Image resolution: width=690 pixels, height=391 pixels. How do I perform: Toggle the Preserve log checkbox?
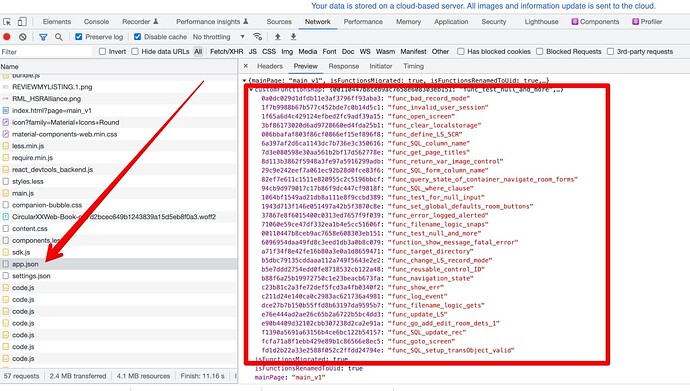click(79, 37)
